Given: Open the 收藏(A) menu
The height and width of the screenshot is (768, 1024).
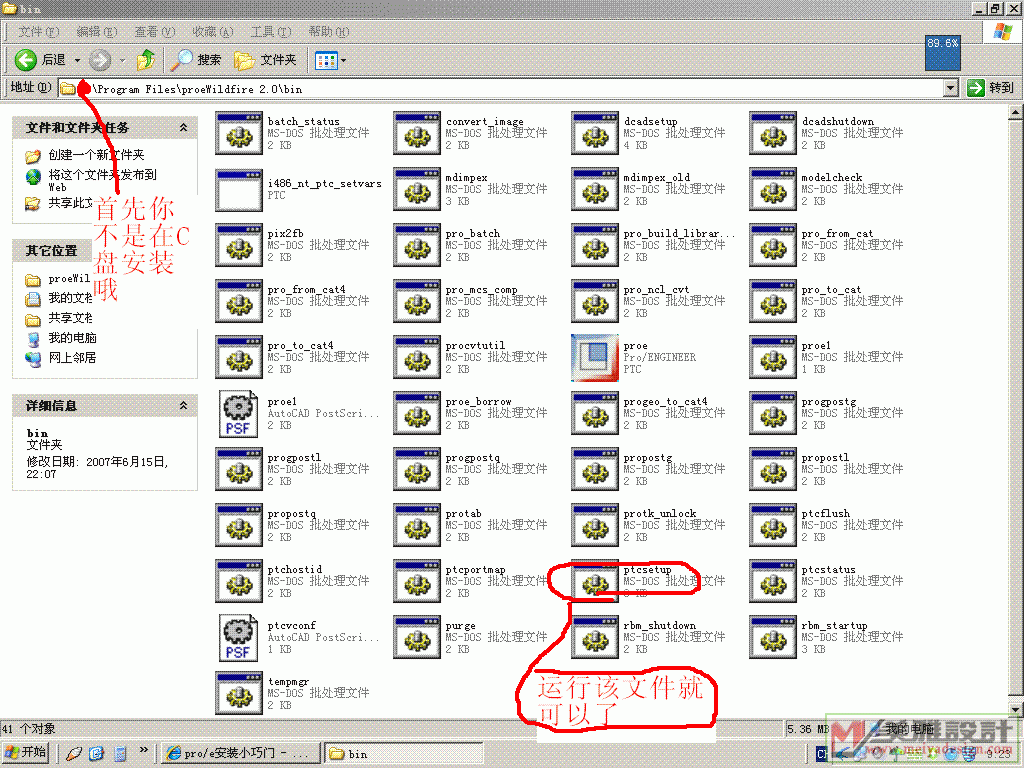Looking at the screenshot, I should pos(213,31).
